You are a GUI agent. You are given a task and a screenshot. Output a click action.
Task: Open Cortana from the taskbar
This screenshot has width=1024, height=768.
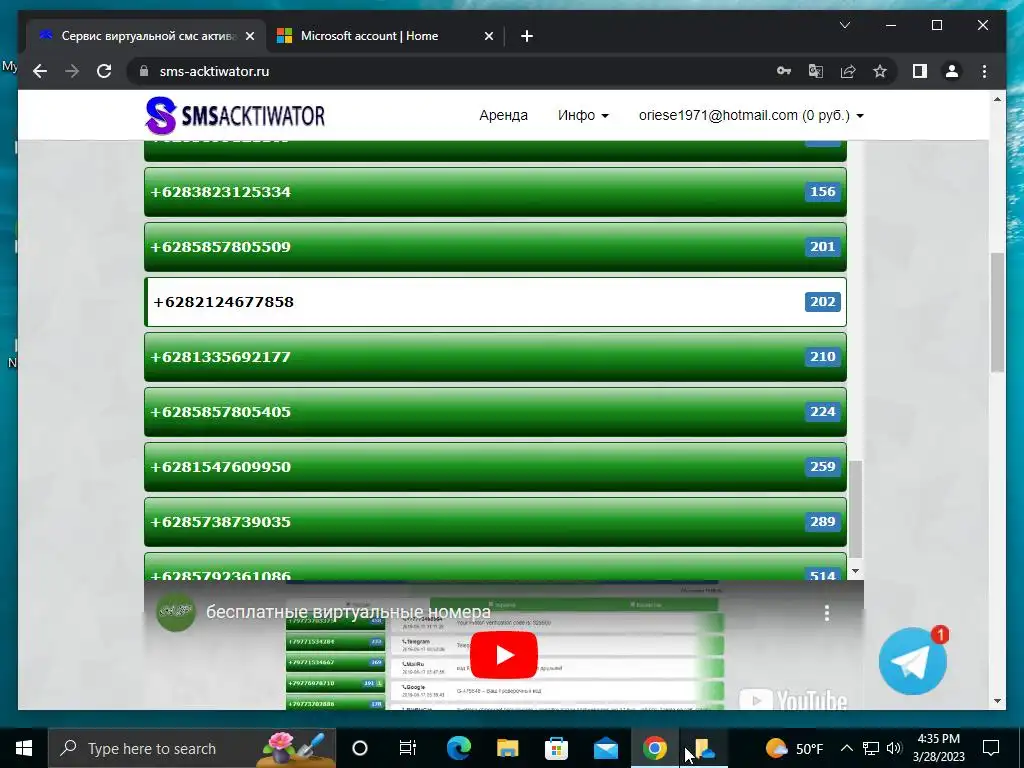pos(360,748)
